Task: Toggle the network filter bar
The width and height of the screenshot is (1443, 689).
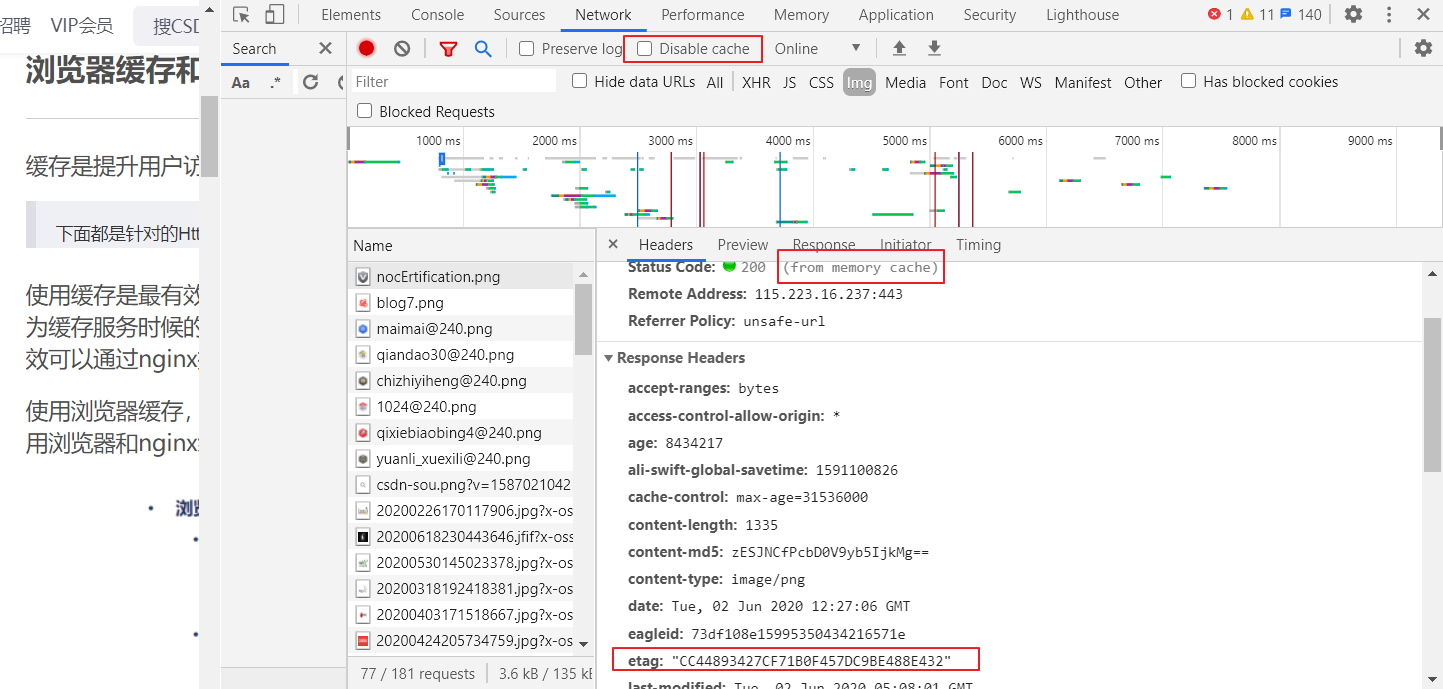Action: [447, 47]
